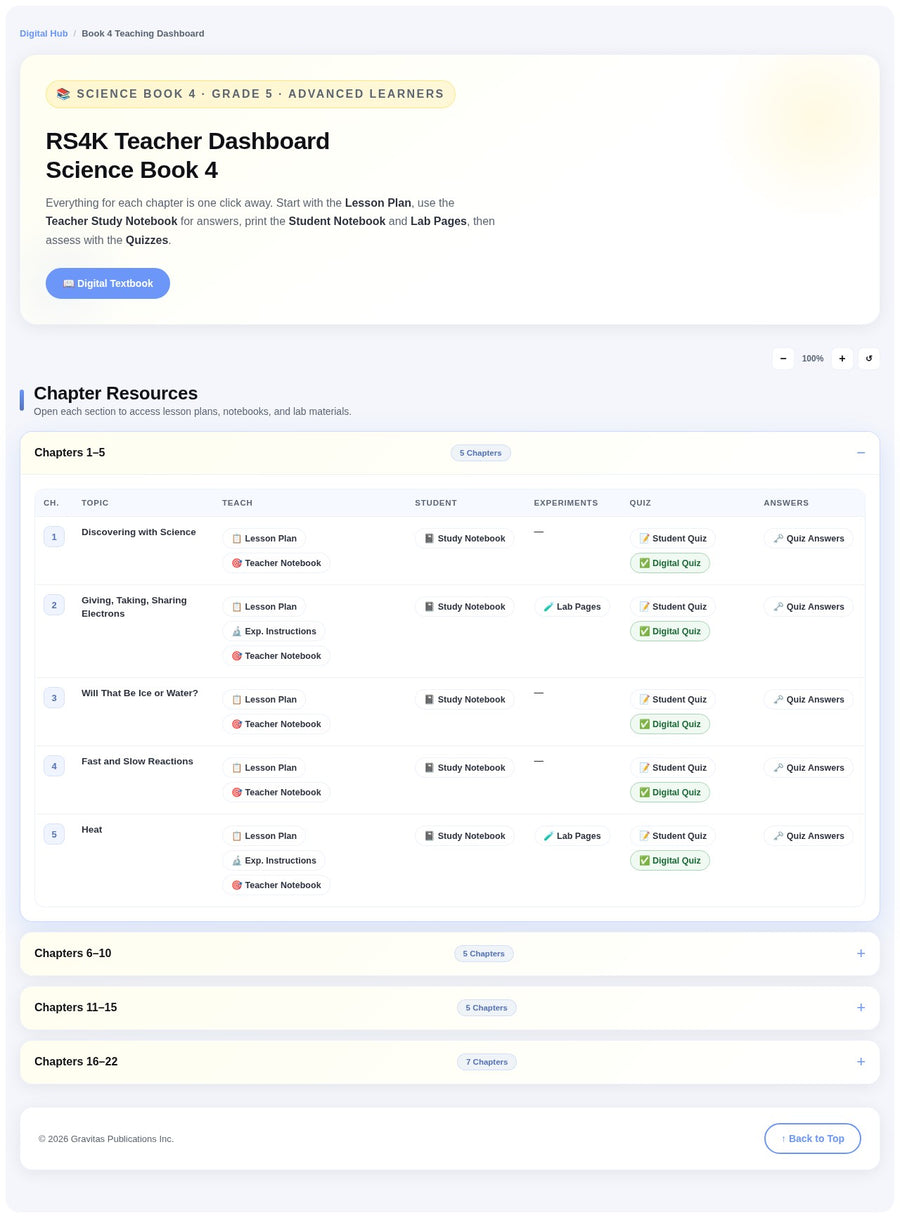Launch Digital Quiz for Discovering with Science

(670, 563)
